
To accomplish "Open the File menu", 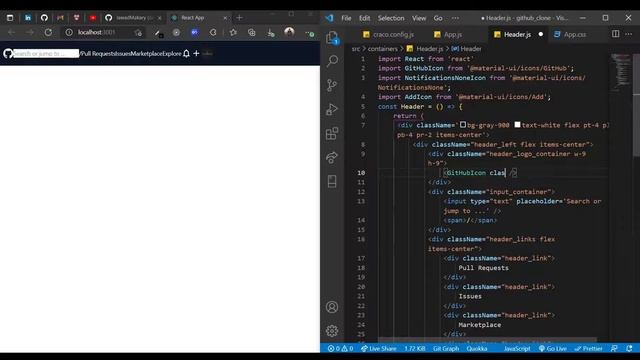I will coord(346,18).
